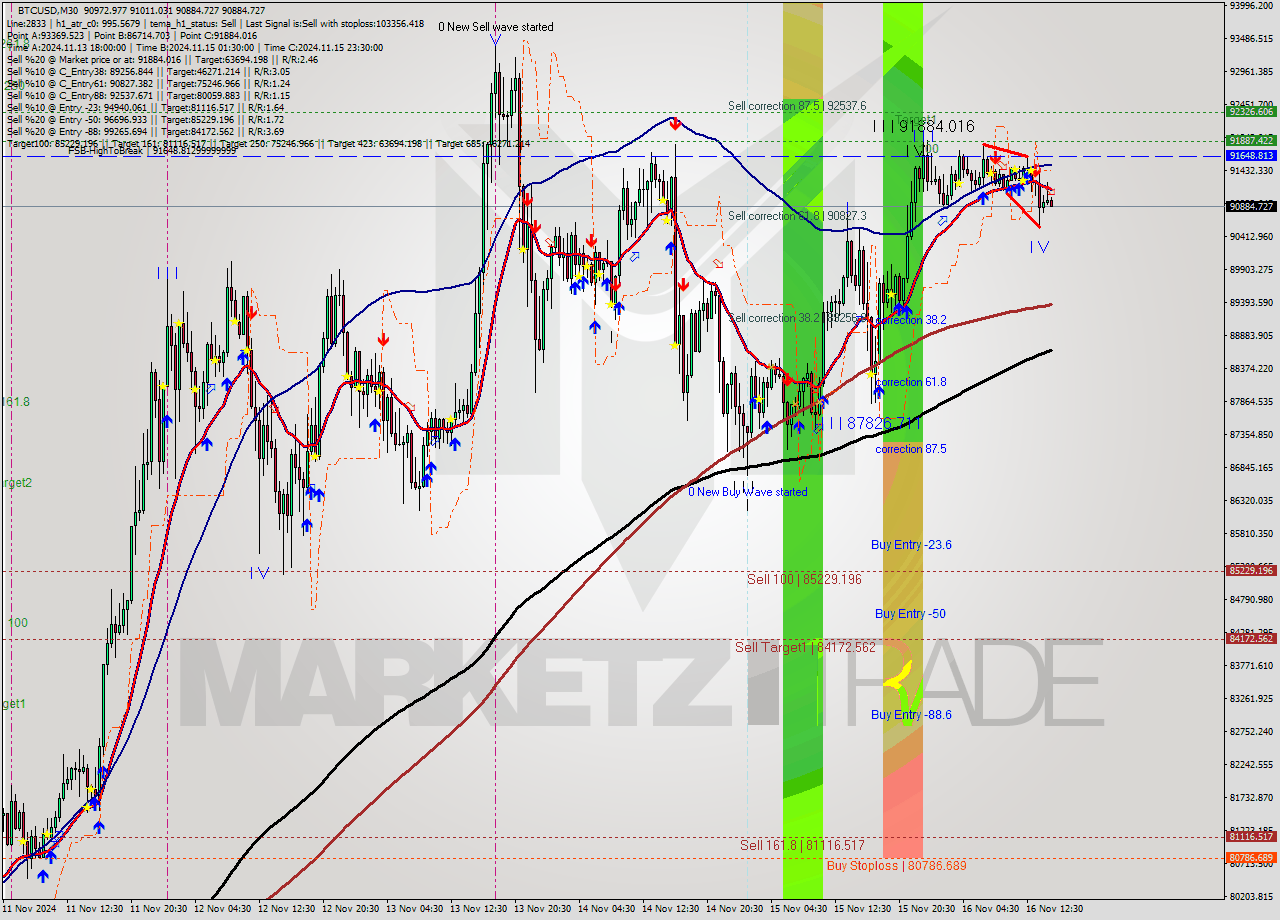This screenshot has width=1280, height=920.
Task: Click the '11 Nov 2024' time axis label
Action: point(29,909)
